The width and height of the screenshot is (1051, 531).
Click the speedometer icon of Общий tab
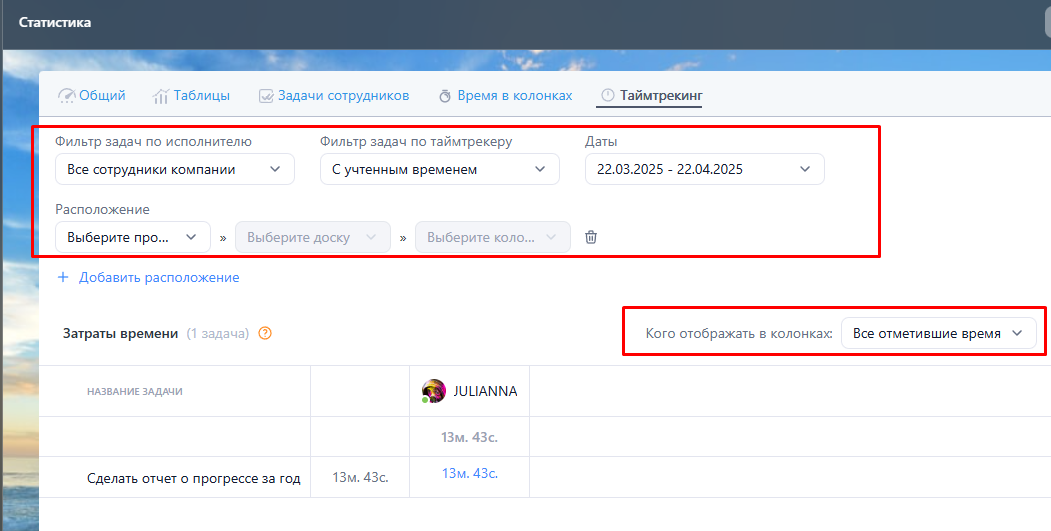tap(66, 96)
